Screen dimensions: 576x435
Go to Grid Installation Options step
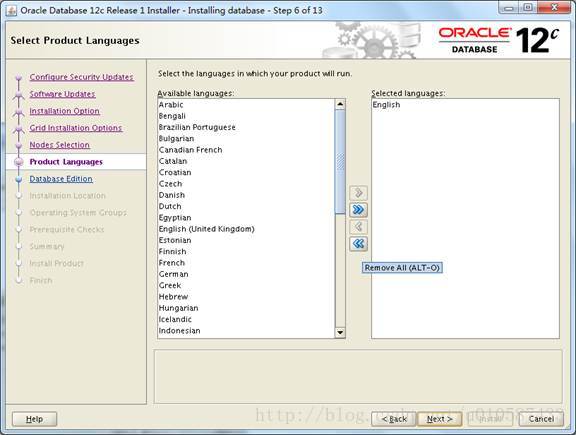(x=76, y=128)
